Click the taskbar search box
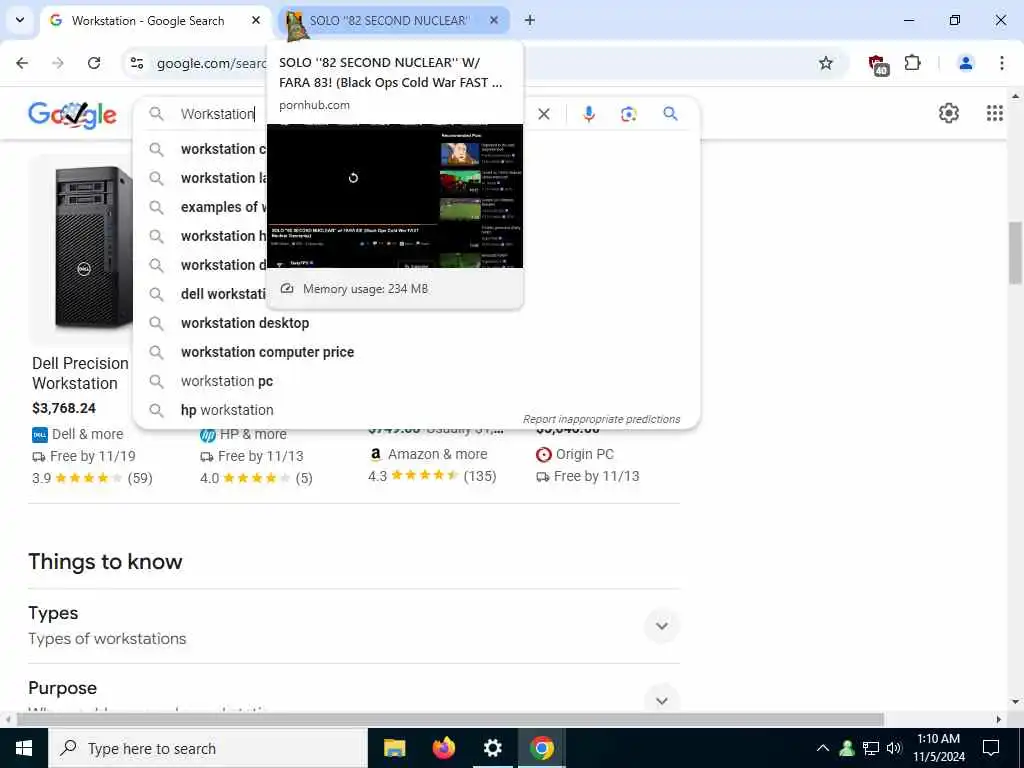The width and height of the screenshot is (1024, 768). click(x=208, y=748)
